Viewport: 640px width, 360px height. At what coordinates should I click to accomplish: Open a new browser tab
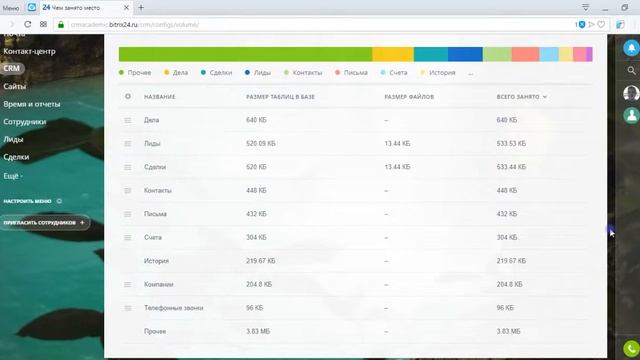[141, 7]
